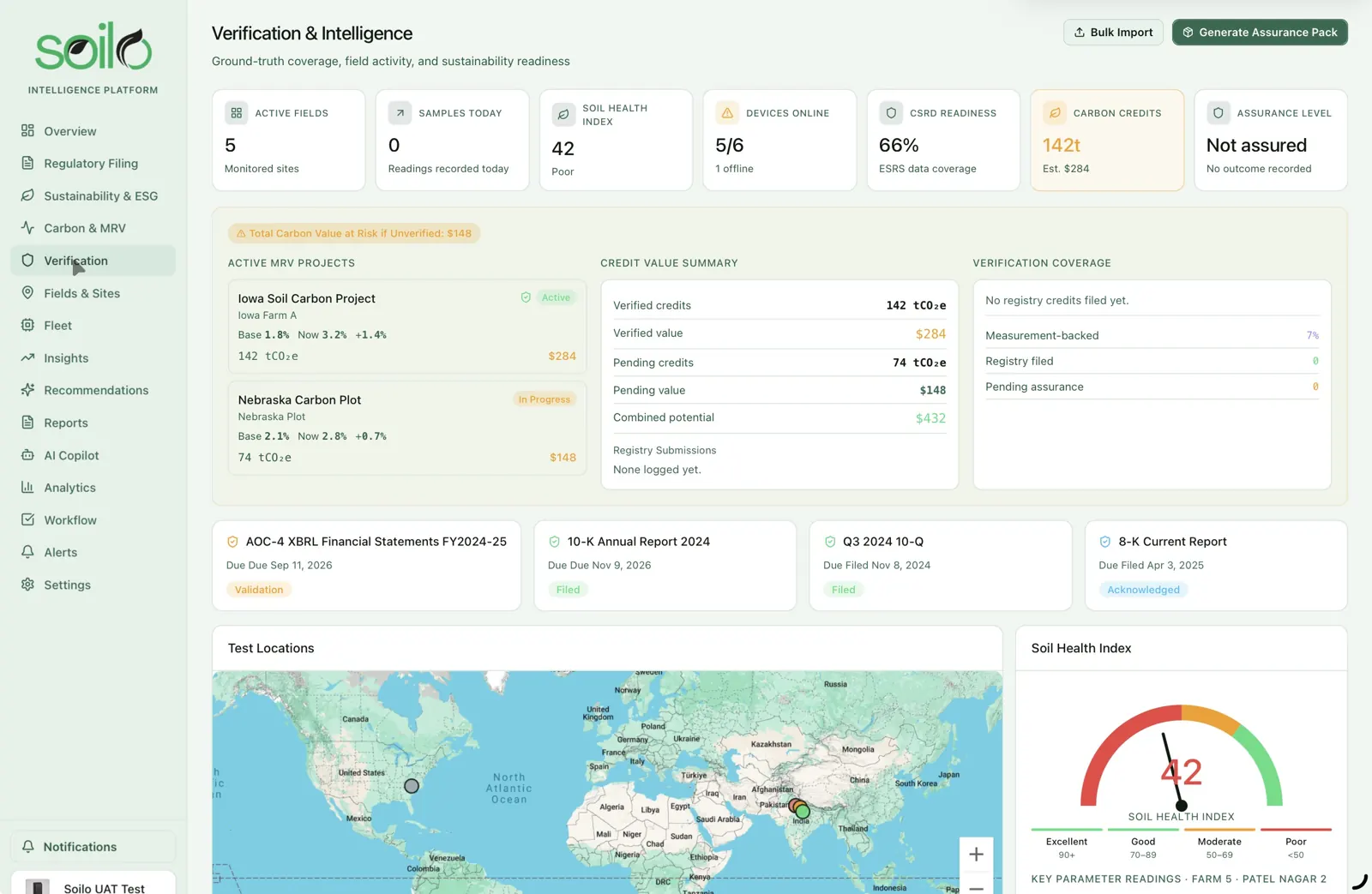Open the Q3 2024 10-Q filing card
This screenshot has height=894, width=1372.
click(x=941, y=566)
